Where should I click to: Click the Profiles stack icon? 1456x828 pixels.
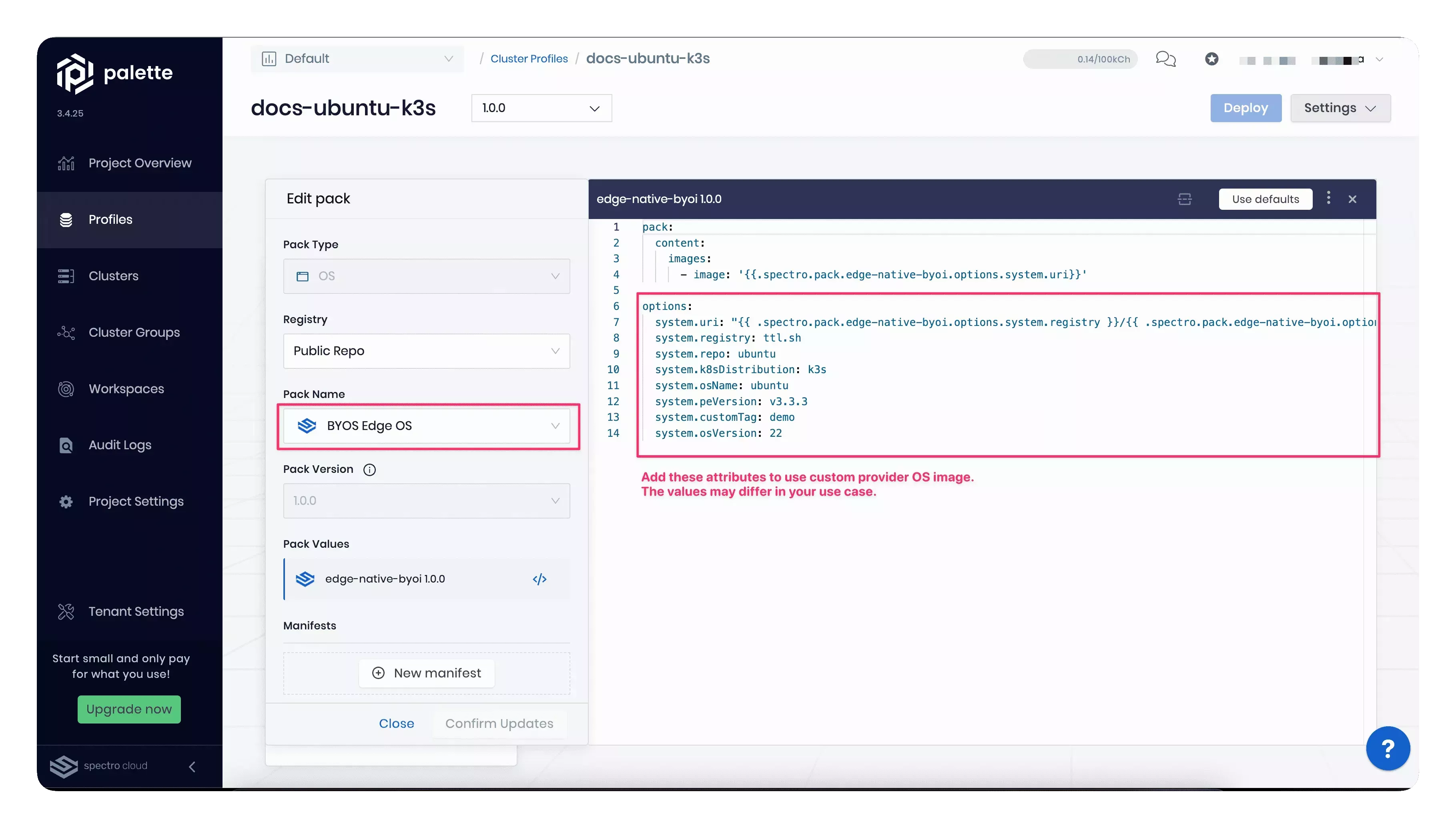point(66,219)
